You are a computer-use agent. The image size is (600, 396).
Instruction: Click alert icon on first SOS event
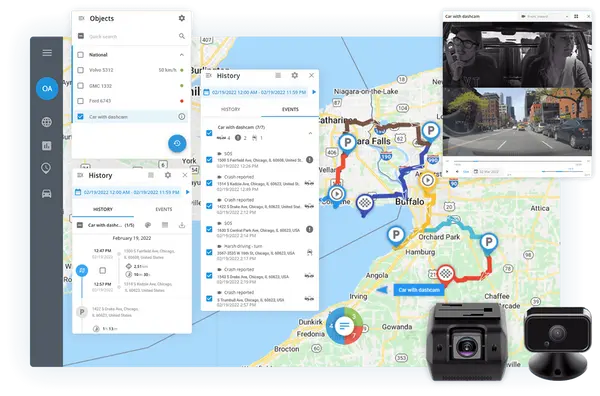pos(310,160)
